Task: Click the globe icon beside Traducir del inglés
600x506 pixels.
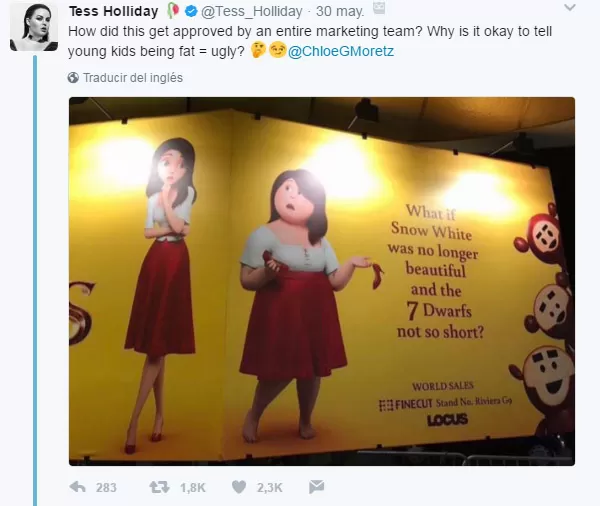Action: click(73, 77)
